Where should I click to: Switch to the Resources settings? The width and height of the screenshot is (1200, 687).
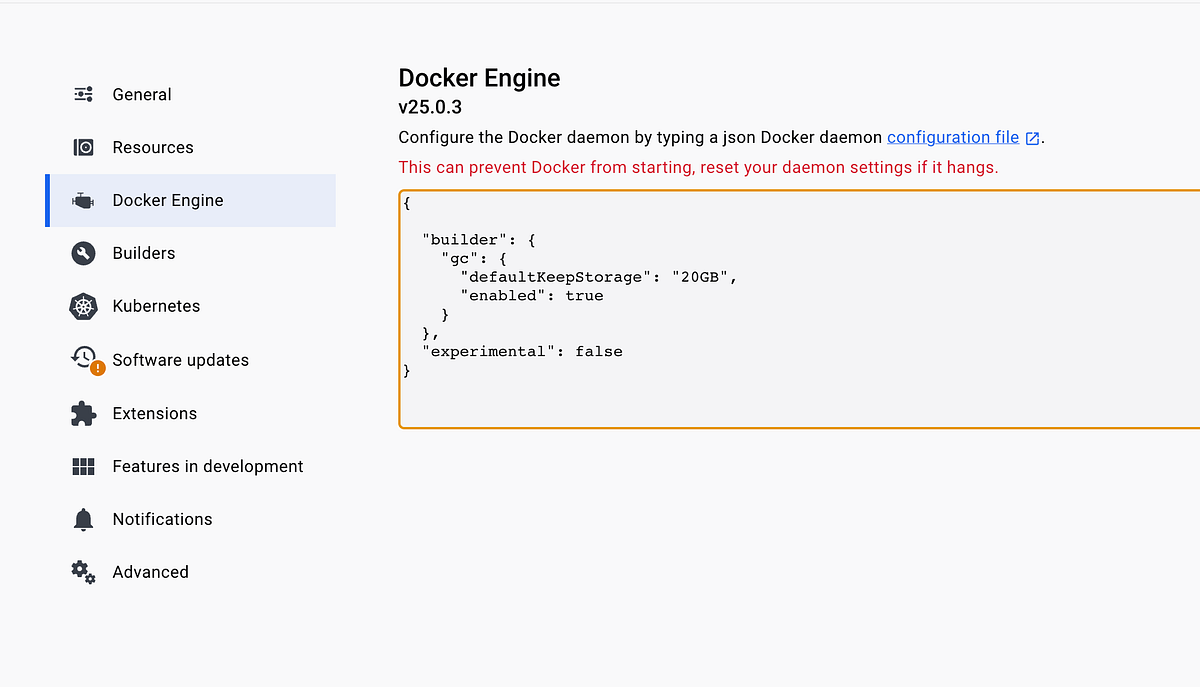153,147
